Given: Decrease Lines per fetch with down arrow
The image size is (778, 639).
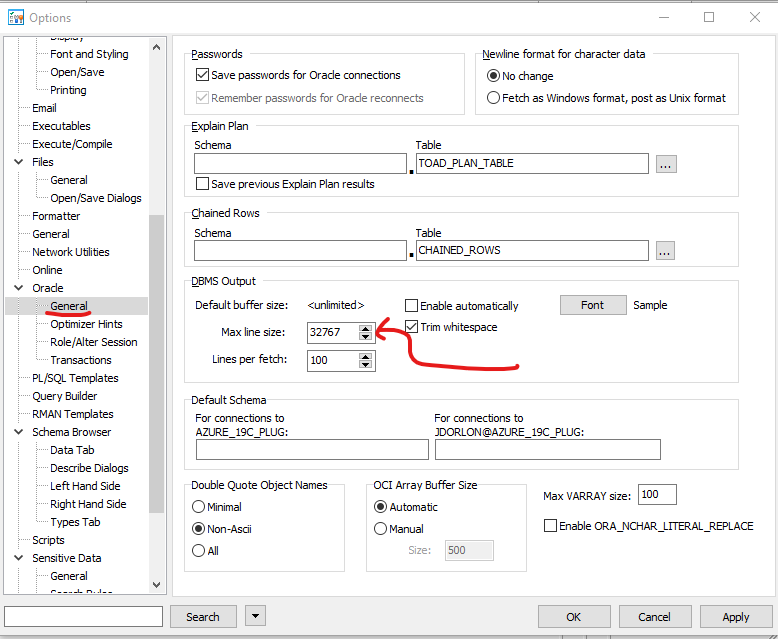Looking at the screenshot, I should click(x=366, y=365).
